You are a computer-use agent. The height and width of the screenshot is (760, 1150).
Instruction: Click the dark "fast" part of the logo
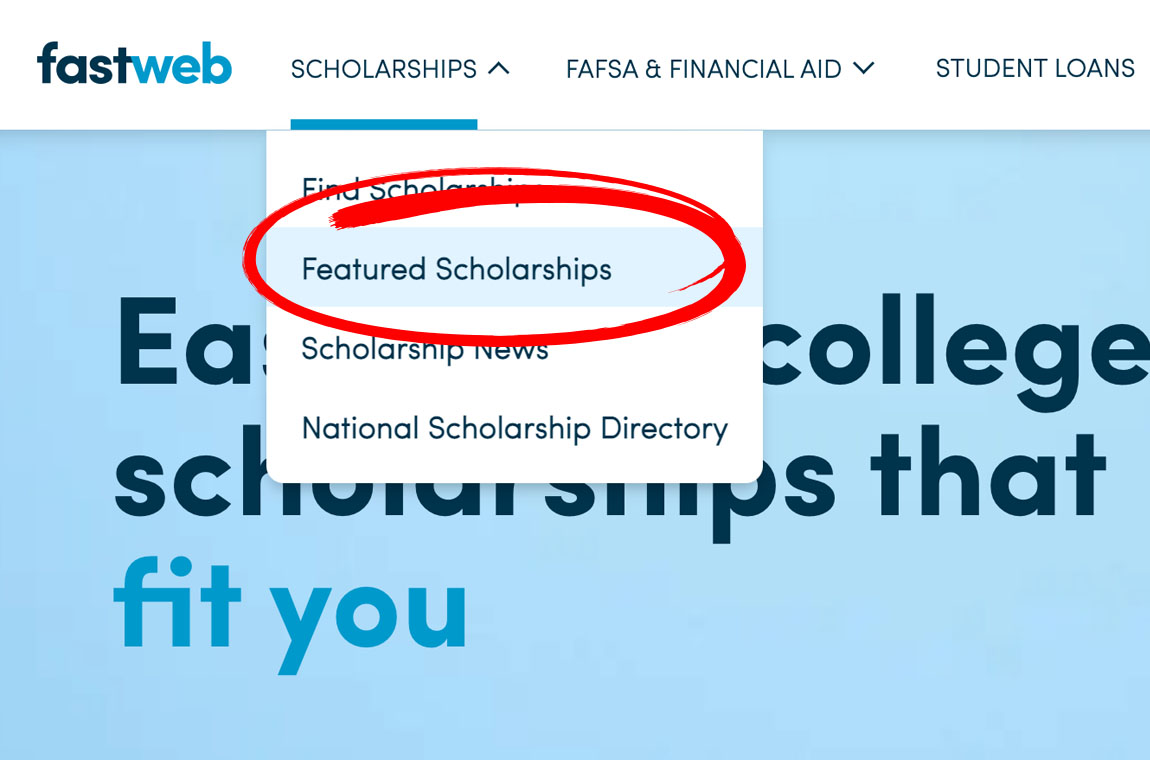point(83,66)
